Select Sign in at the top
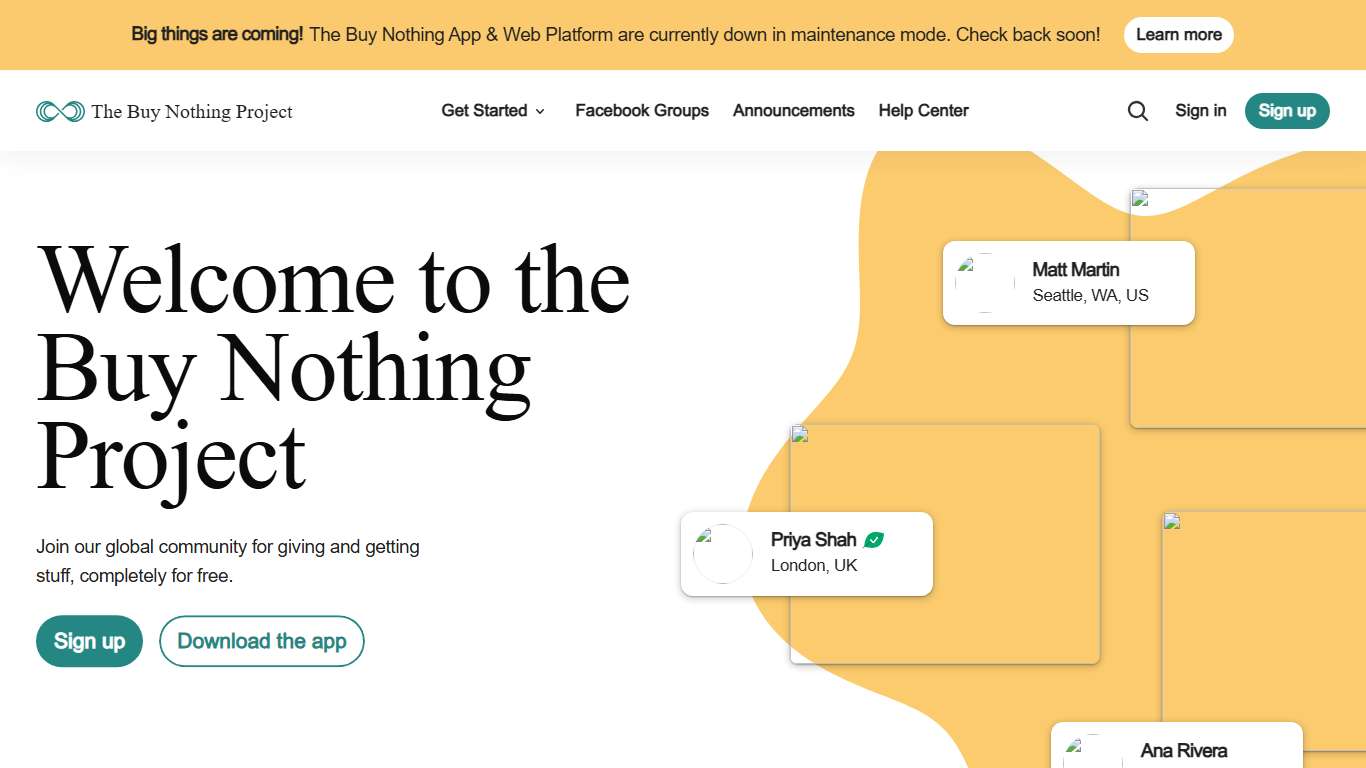The height and width of the screenshot is (768, 1366). click(x=1200, y=111)
